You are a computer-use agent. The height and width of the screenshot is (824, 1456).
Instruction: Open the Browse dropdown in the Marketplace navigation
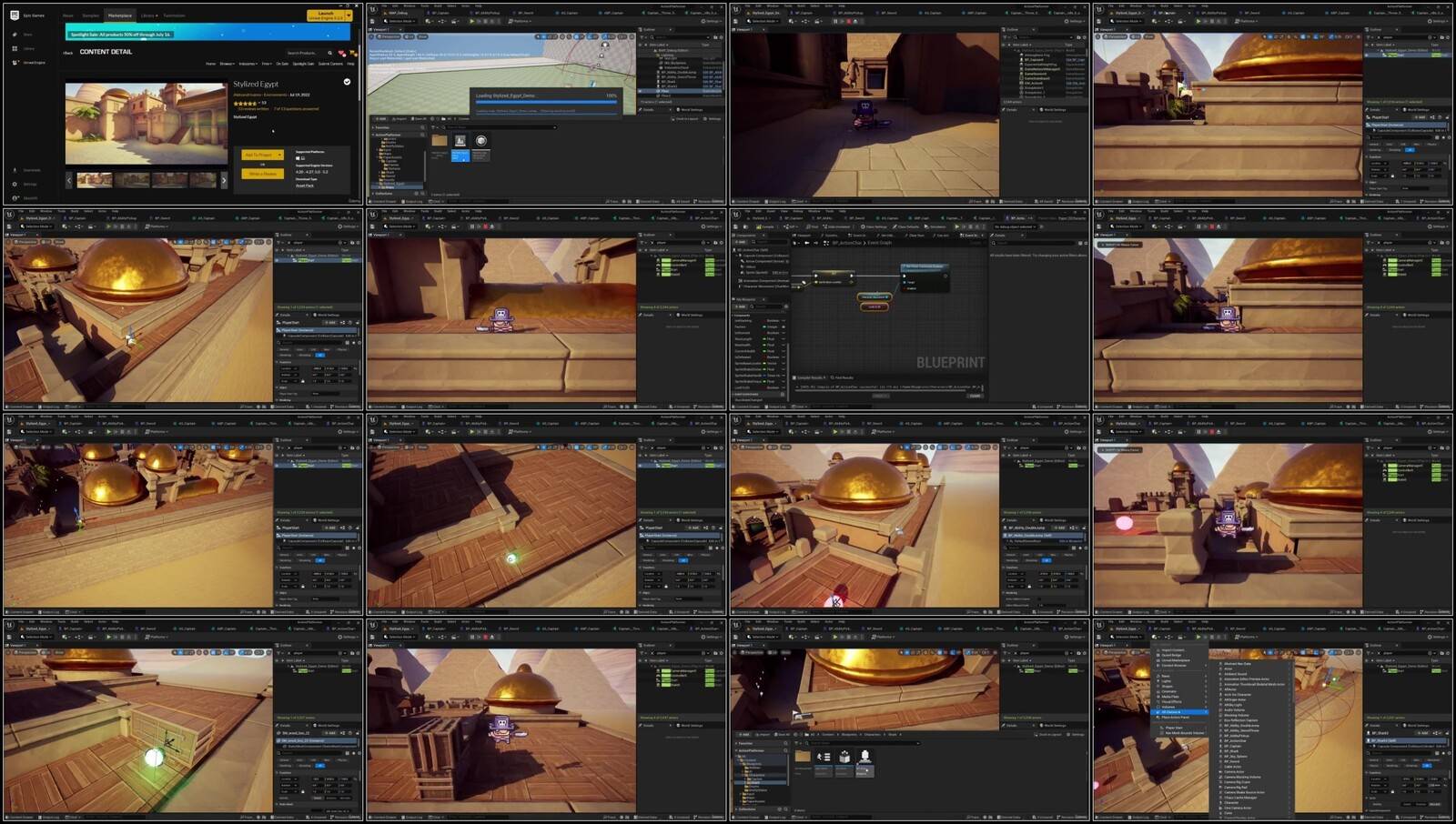[227, 64]
